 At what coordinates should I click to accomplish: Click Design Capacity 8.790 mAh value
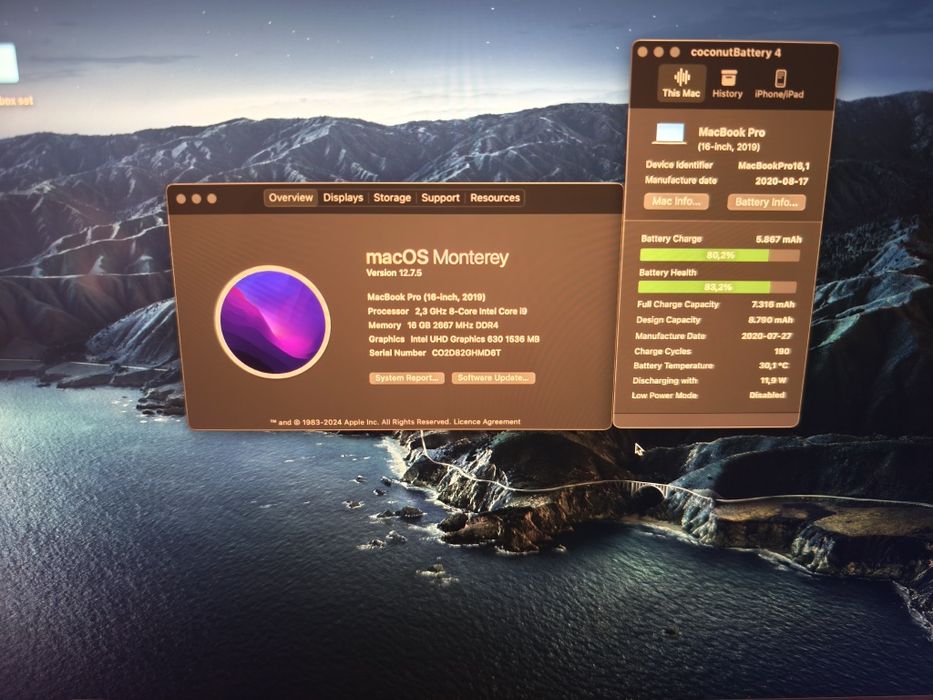click(771, 320)
